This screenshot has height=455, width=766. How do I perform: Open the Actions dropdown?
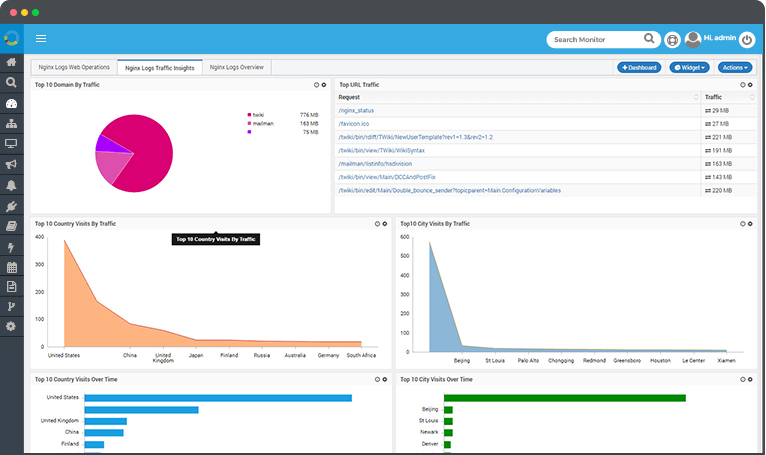click(735, 67)
